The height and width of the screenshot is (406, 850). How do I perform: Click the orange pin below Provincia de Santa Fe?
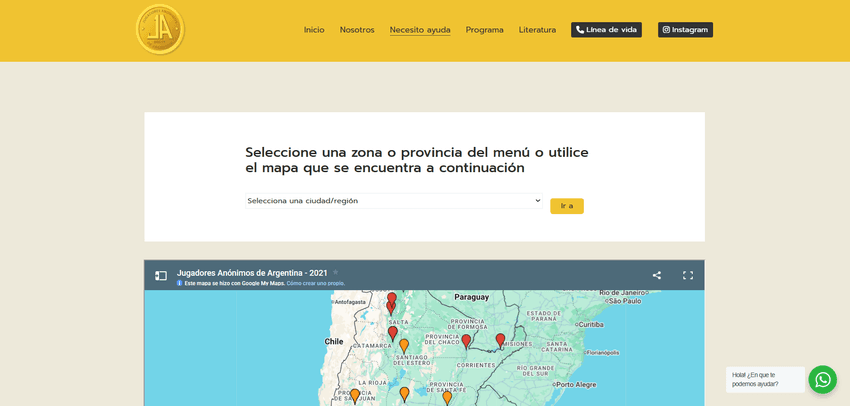click(x=447, y=397)
